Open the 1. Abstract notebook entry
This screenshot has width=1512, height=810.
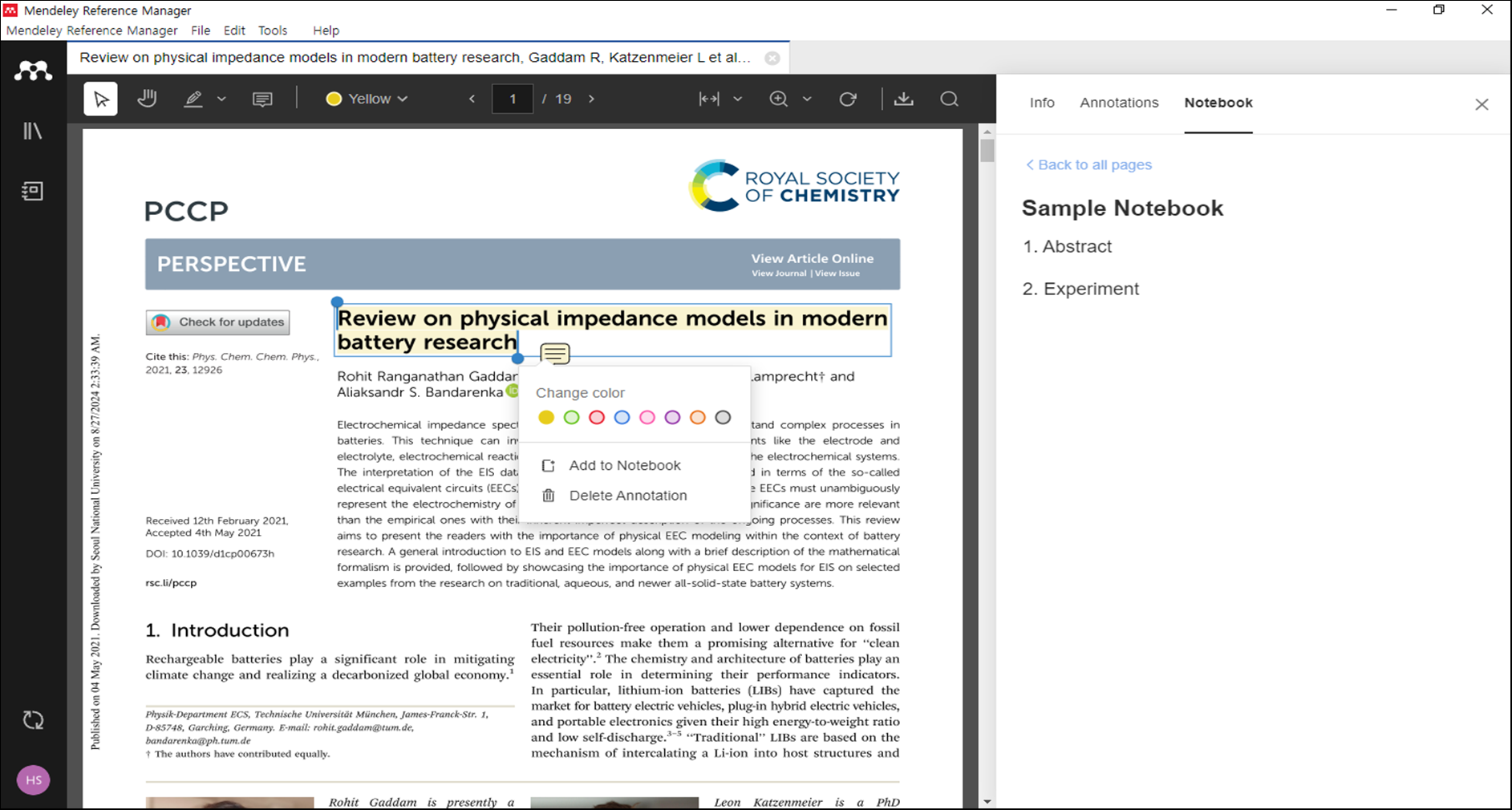[1068, 246]
